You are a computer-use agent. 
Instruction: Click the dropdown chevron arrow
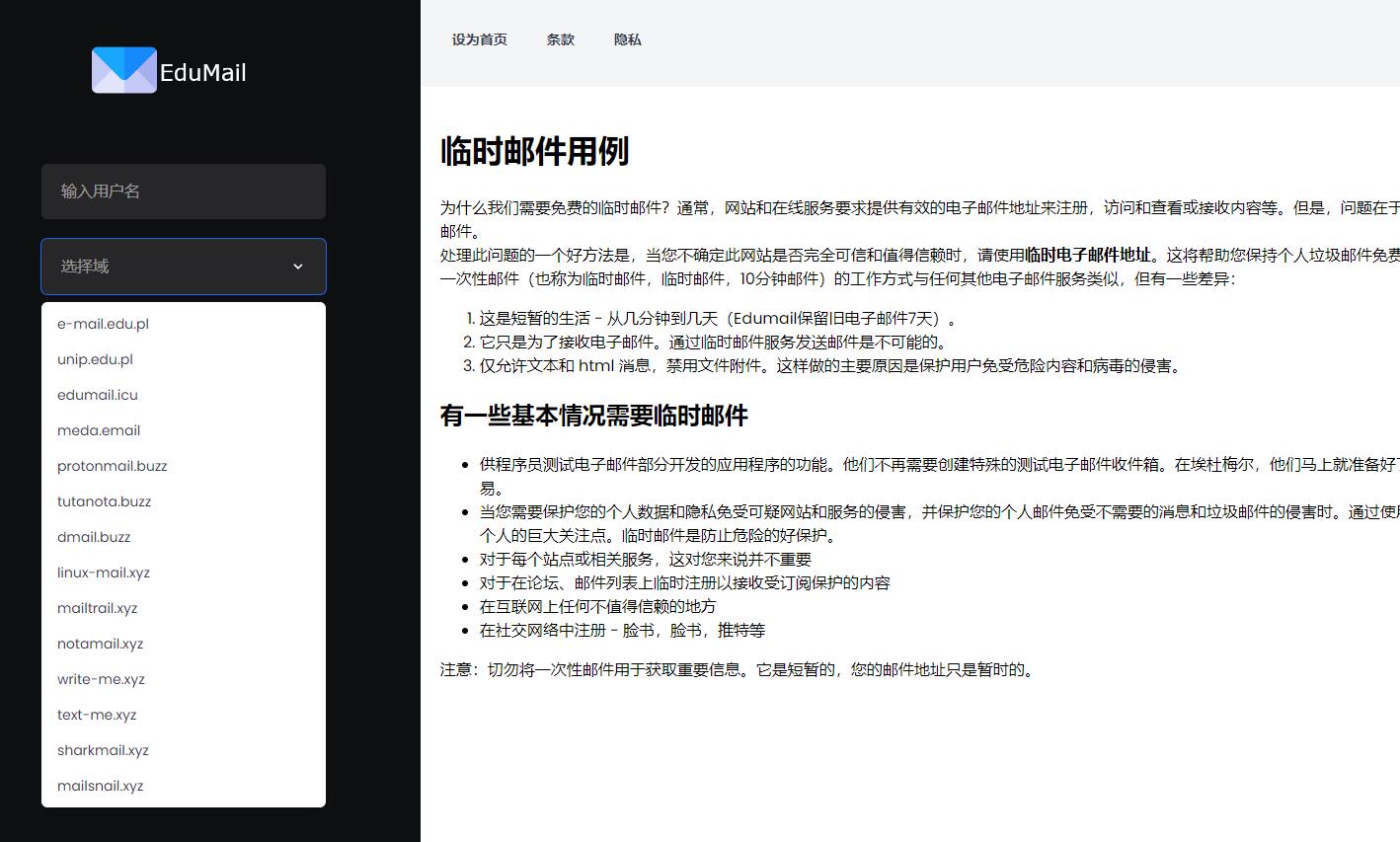(x=298, y=267)
